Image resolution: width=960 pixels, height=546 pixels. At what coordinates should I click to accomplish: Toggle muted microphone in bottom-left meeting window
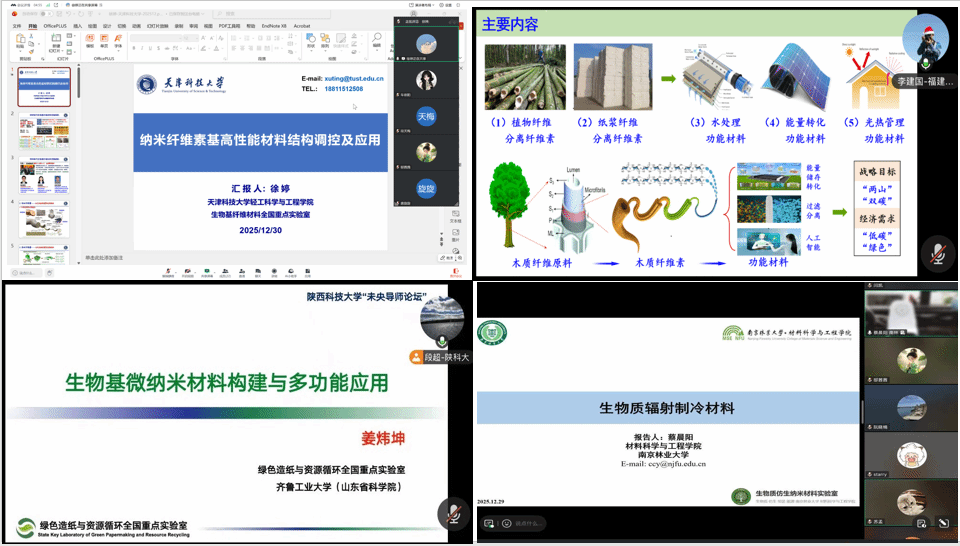pos(453,515)
